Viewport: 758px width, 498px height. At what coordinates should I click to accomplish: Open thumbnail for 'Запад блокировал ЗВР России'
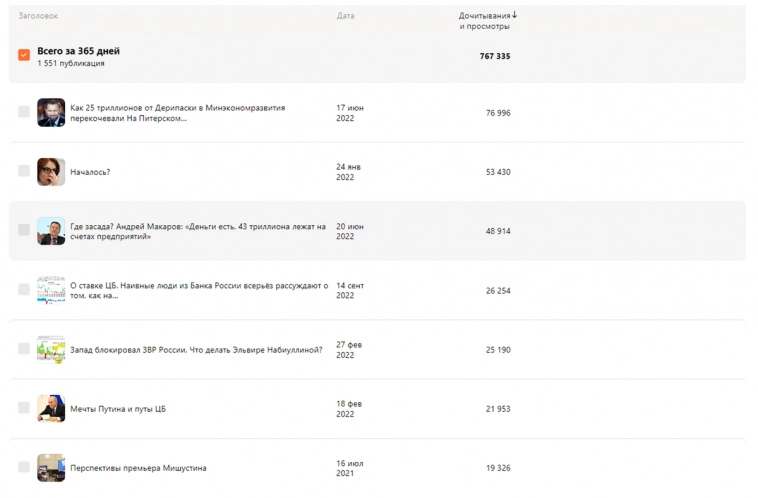[51, 349]
